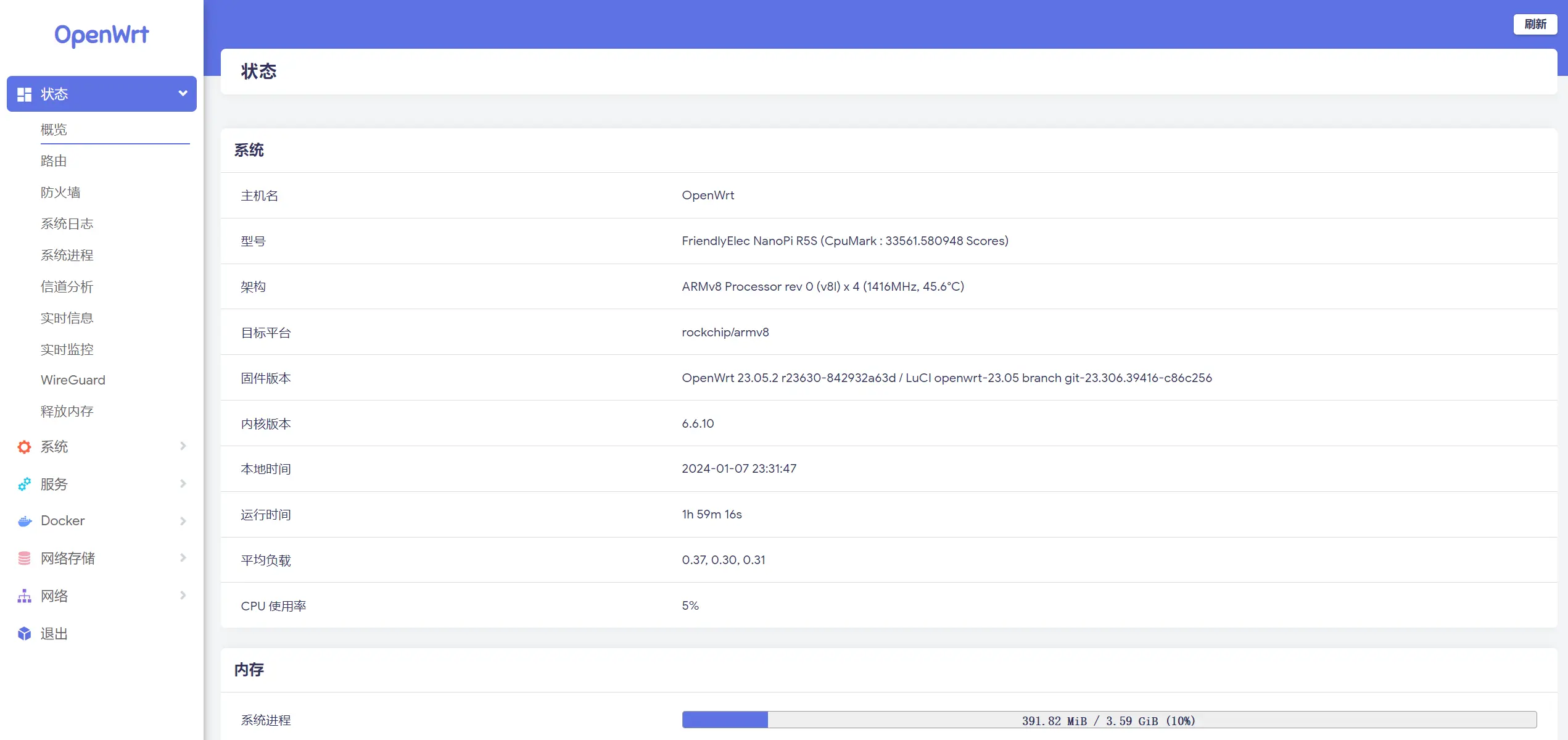Click the 退出 logout icon
The height and width of the screenshot is (740, 1568).
[x=23, y=633]
